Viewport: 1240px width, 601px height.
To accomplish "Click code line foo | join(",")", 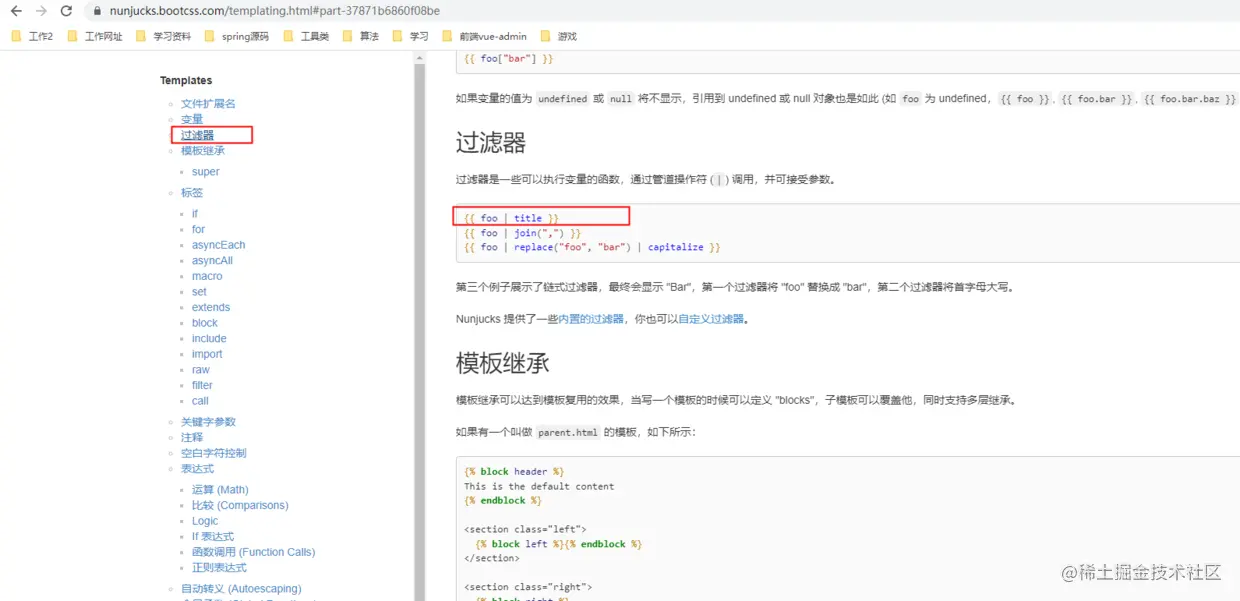I will click(x=522, y=233).
